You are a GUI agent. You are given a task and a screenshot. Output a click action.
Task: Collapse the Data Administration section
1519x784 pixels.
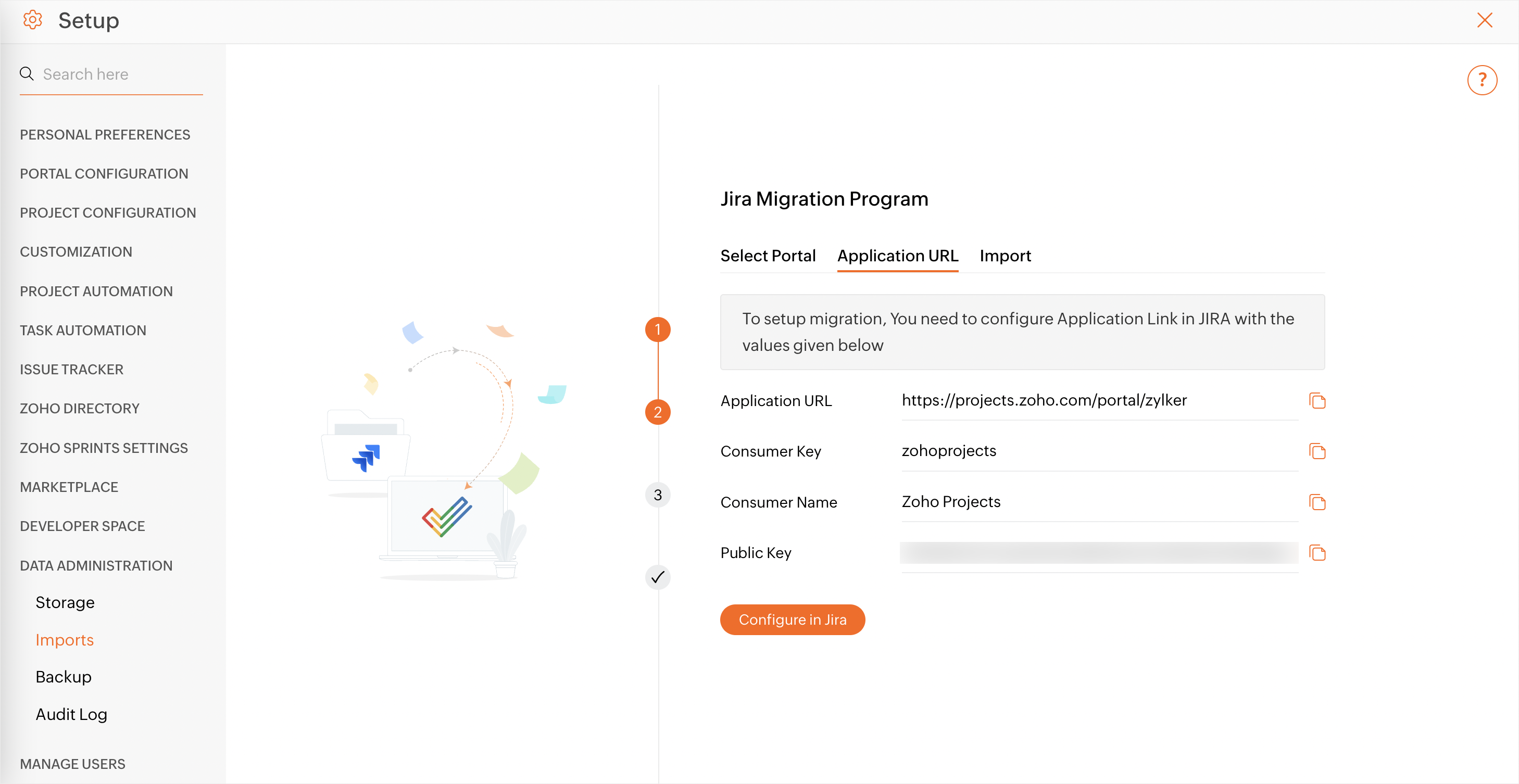tap(96, 565)
